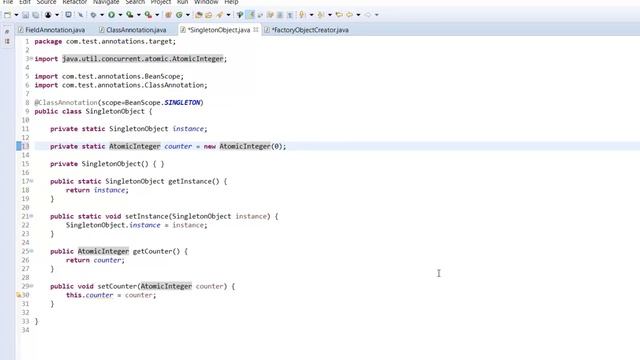Open the console monitor toolbar icon
The width and height of the screenshot is (640, 360).
coord(68,15)
